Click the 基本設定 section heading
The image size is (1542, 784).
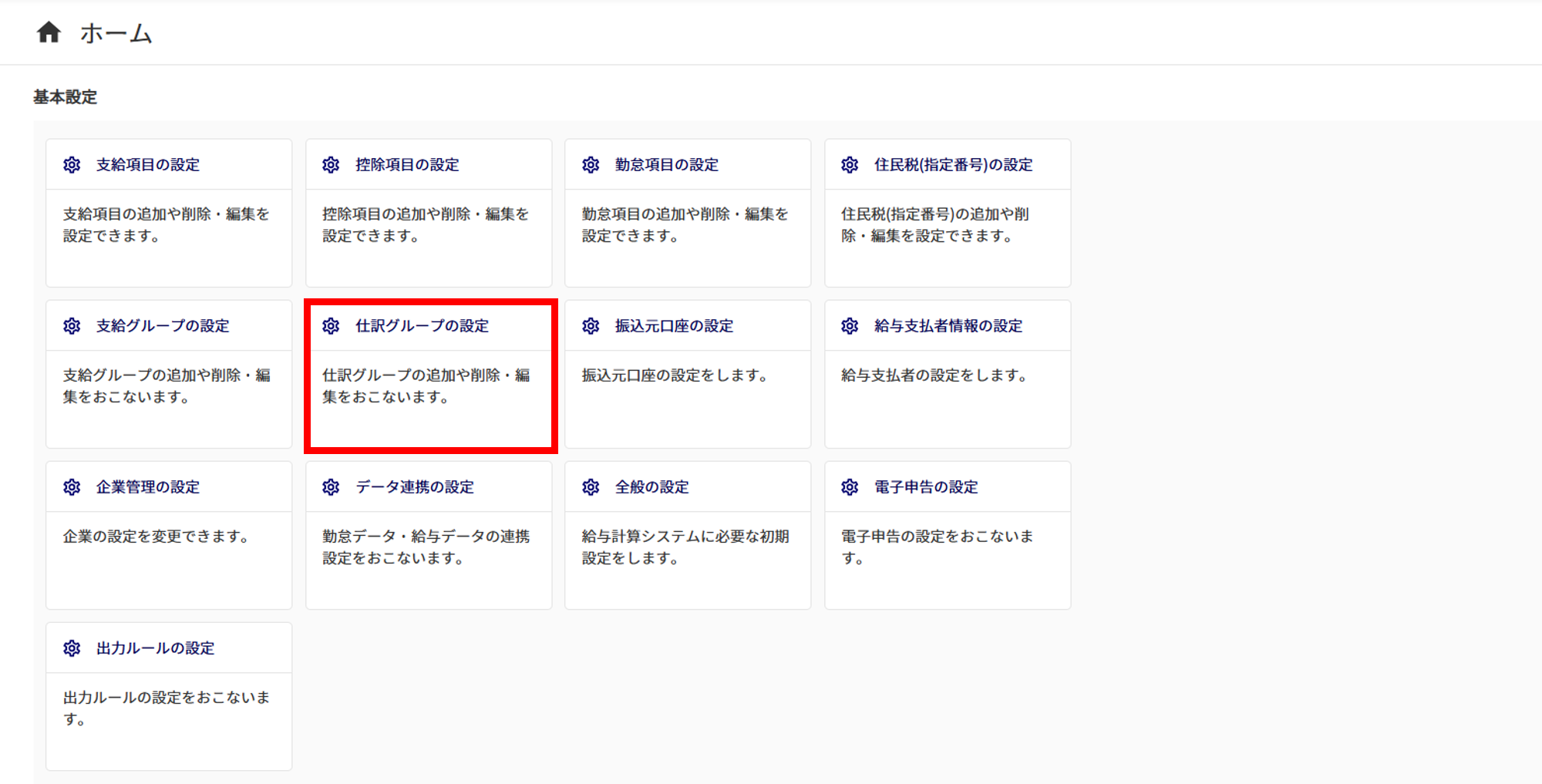click(65, 97)
